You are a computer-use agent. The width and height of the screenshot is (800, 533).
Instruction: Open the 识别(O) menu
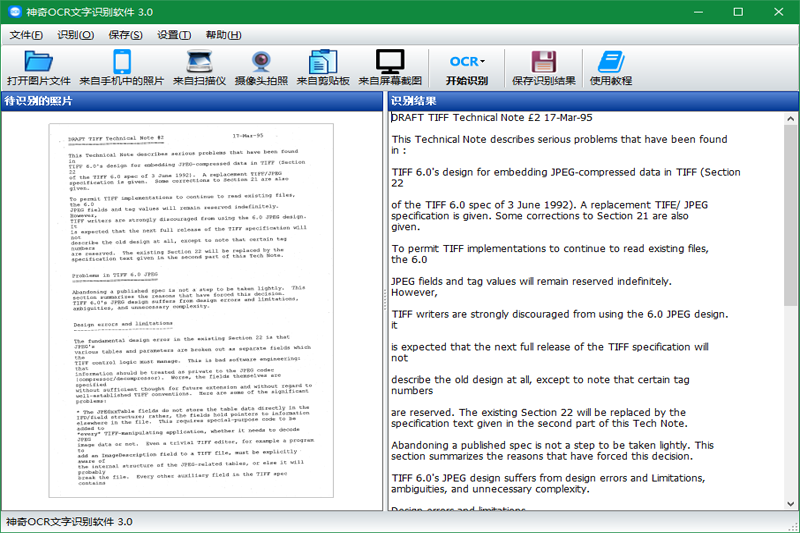tap(76, 35)
